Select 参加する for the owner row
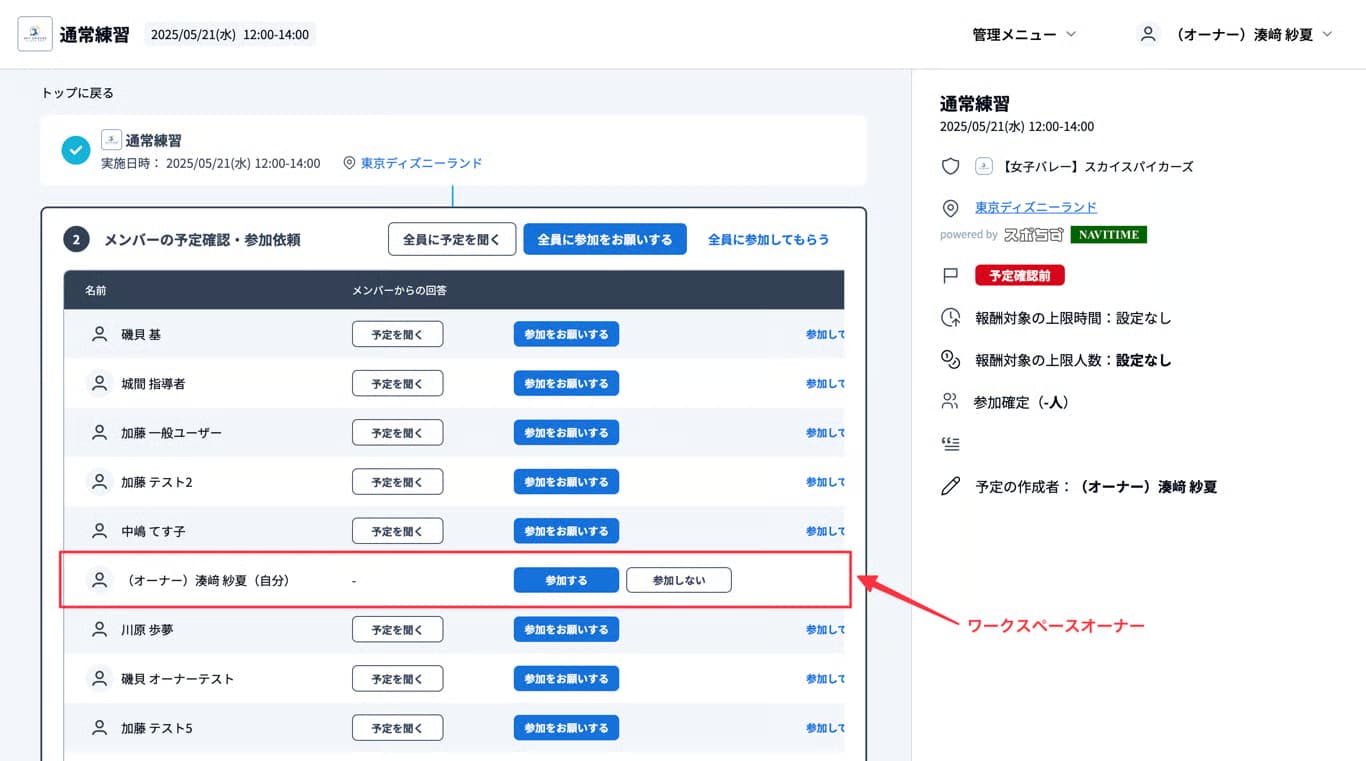1366x761 pixels. 566,580
